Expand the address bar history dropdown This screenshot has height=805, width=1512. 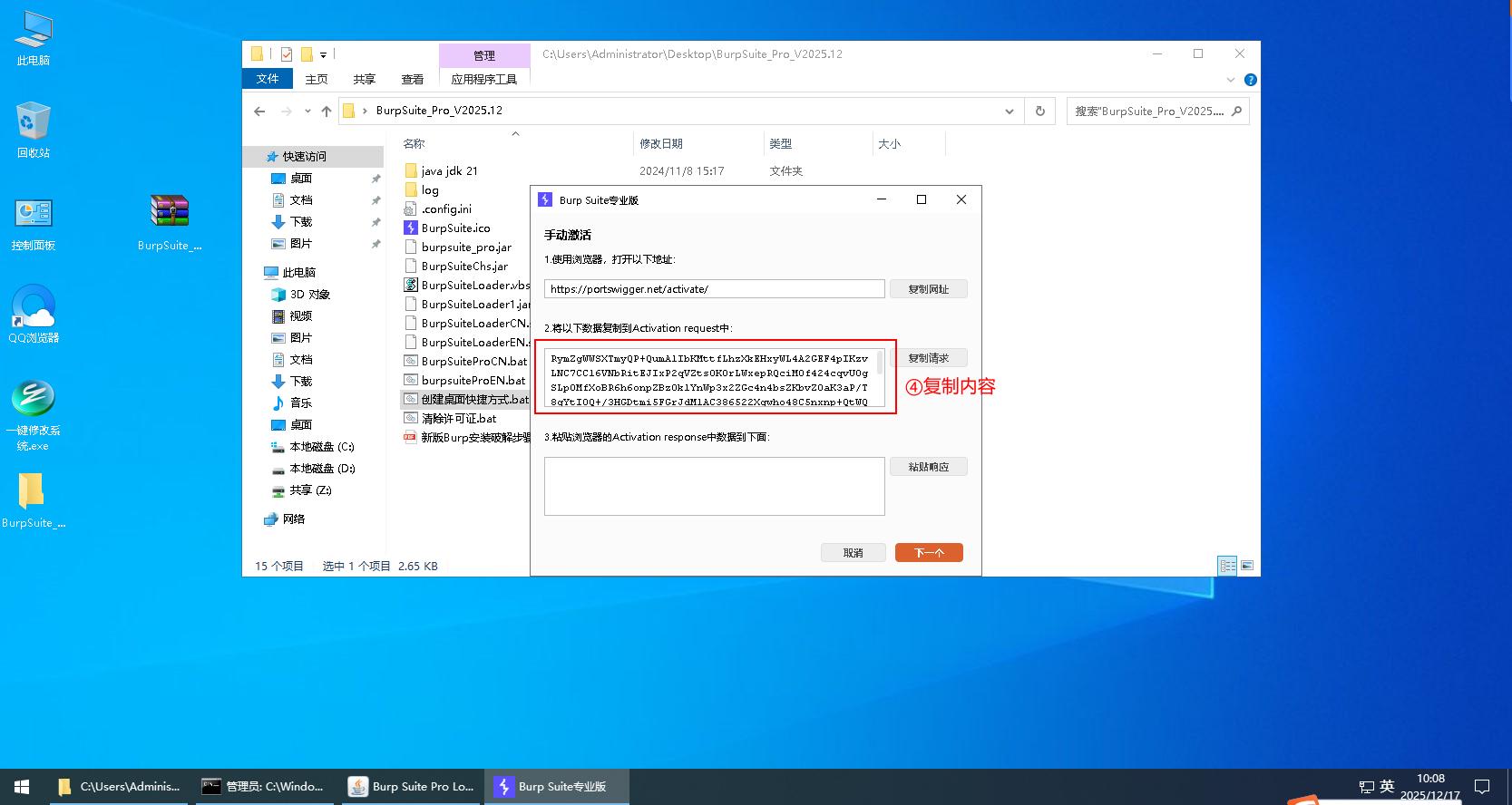1010,112
